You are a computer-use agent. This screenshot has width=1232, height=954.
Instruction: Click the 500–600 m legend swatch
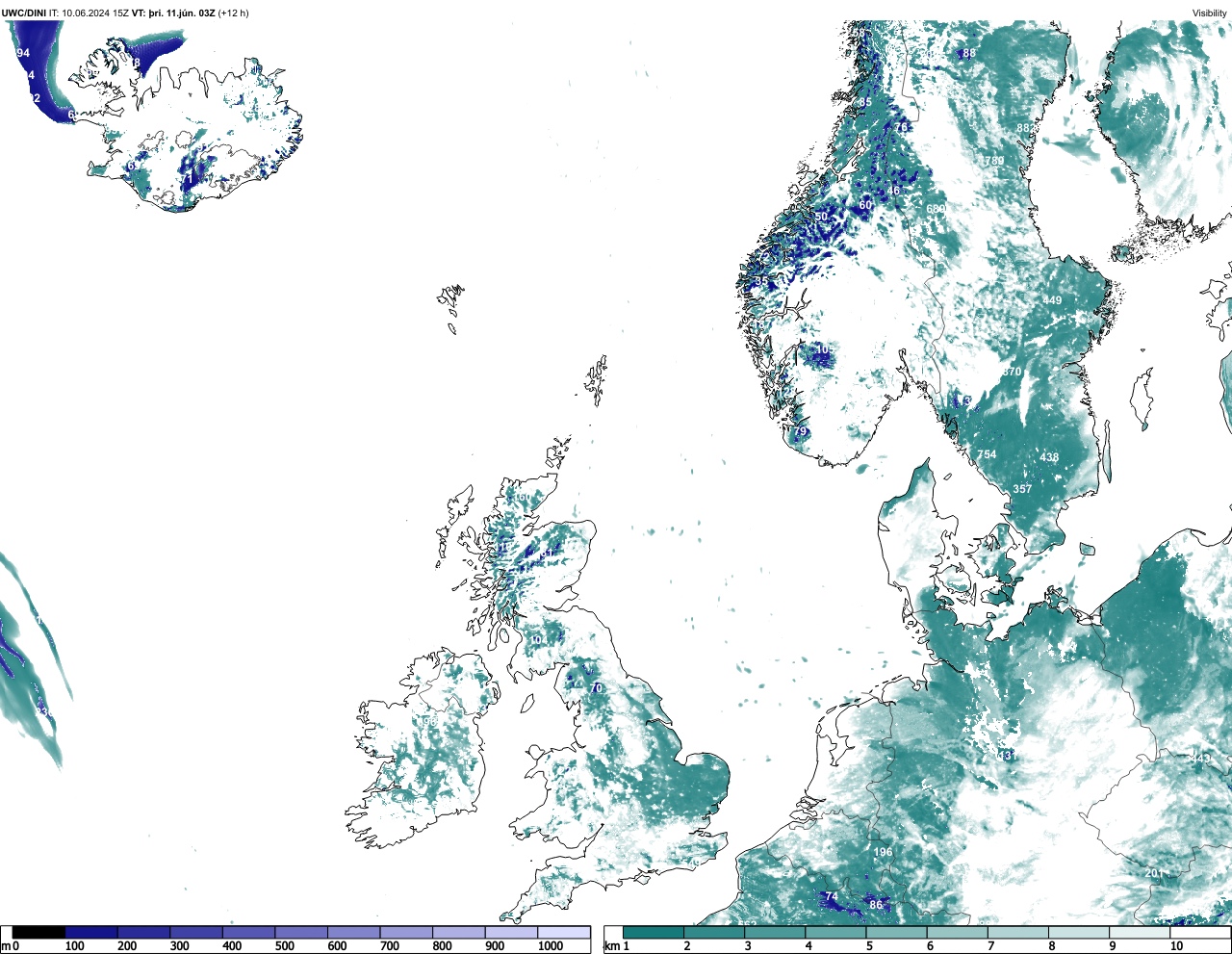(x=301, y=932)
